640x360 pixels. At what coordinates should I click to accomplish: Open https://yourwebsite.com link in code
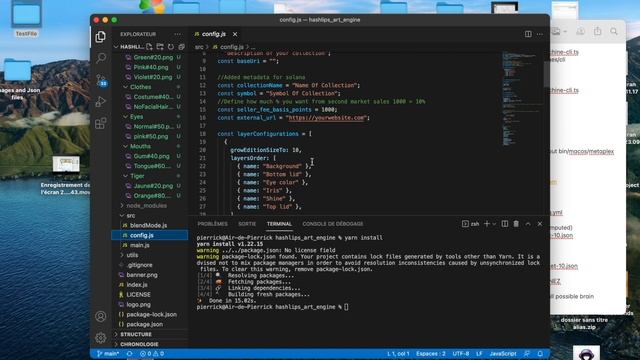[x=327, y=118]
